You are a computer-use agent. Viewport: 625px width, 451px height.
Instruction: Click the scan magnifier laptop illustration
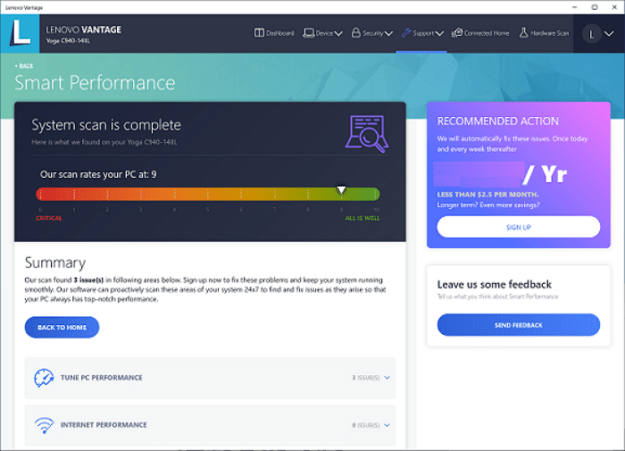pos(367,134)
